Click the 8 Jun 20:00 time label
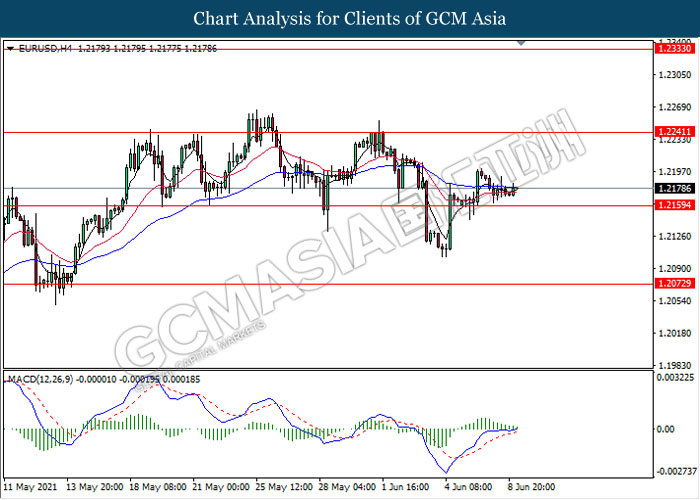The width and height of the screenshot is (700, 500). (533, 487)
